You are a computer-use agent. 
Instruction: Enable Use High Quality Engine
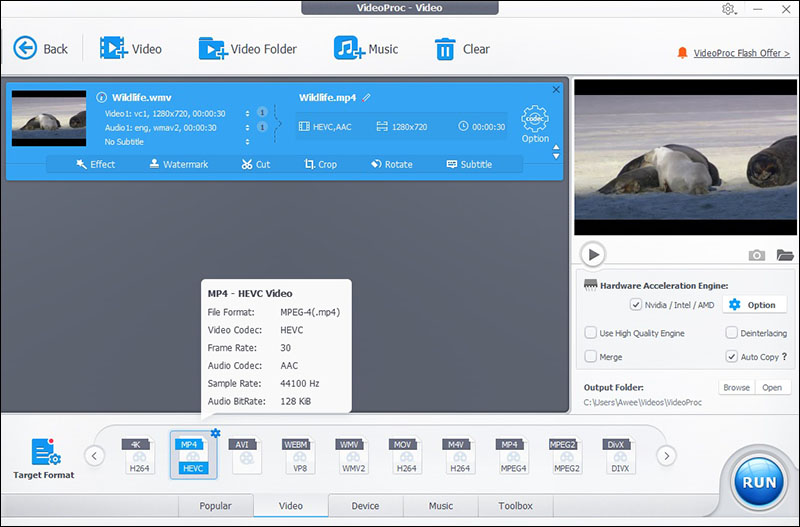pos(591,333)
